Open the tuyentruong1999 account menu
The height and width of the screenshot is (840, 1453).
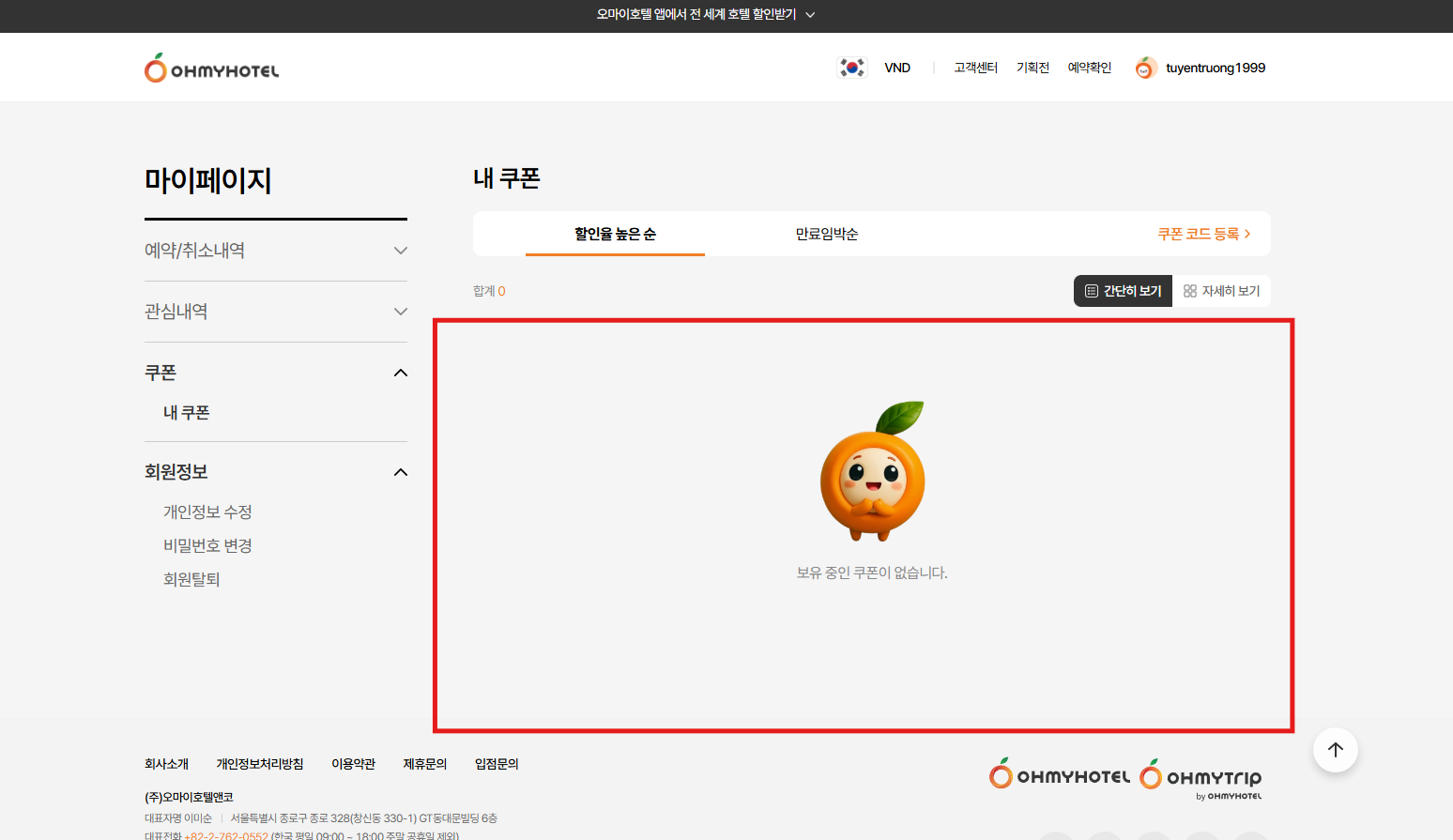tap(1216, 68)
